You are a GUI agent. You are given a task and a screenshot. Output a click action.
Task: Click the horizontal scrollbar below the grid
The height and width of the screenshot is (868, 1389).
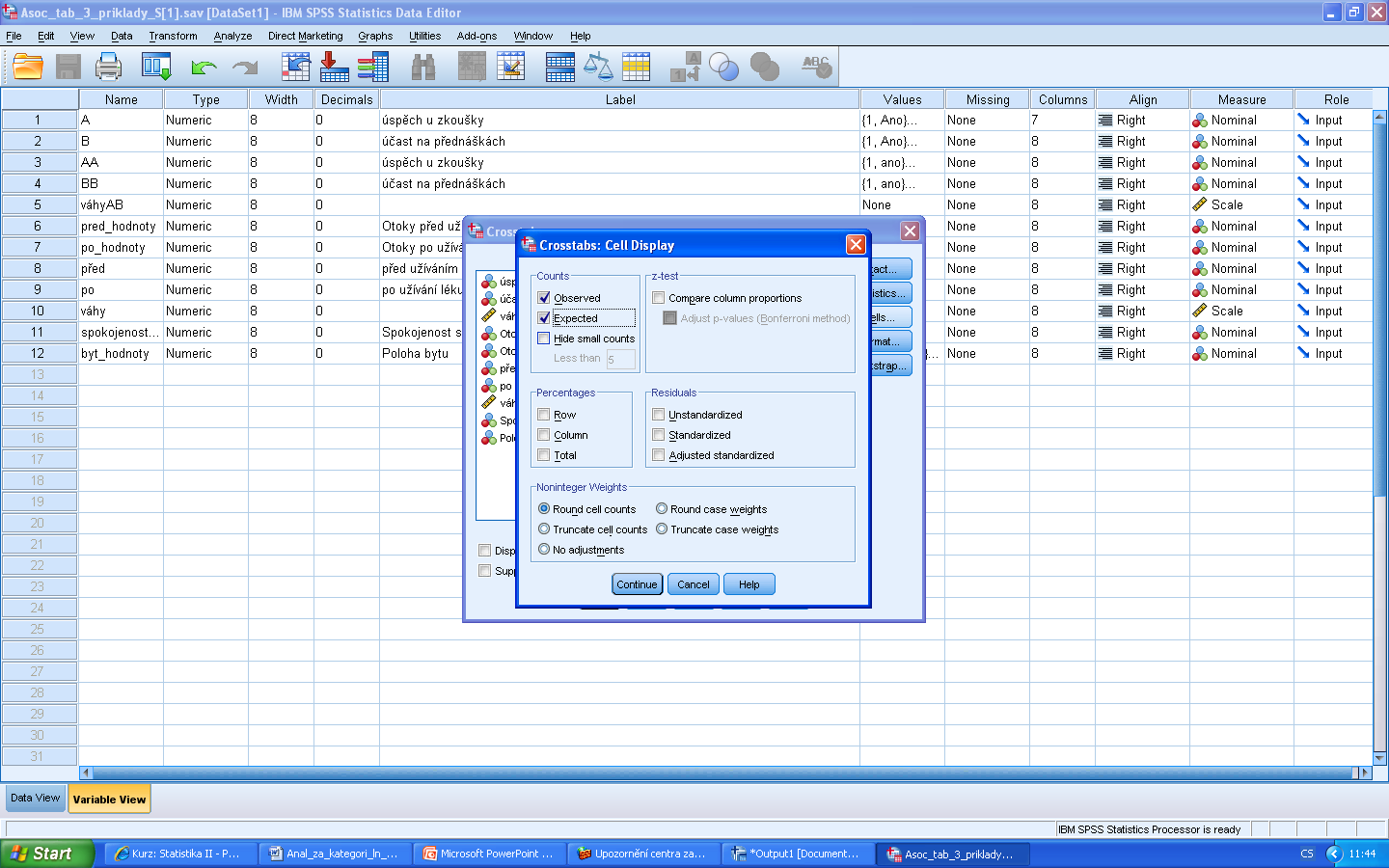pos(723,773)
